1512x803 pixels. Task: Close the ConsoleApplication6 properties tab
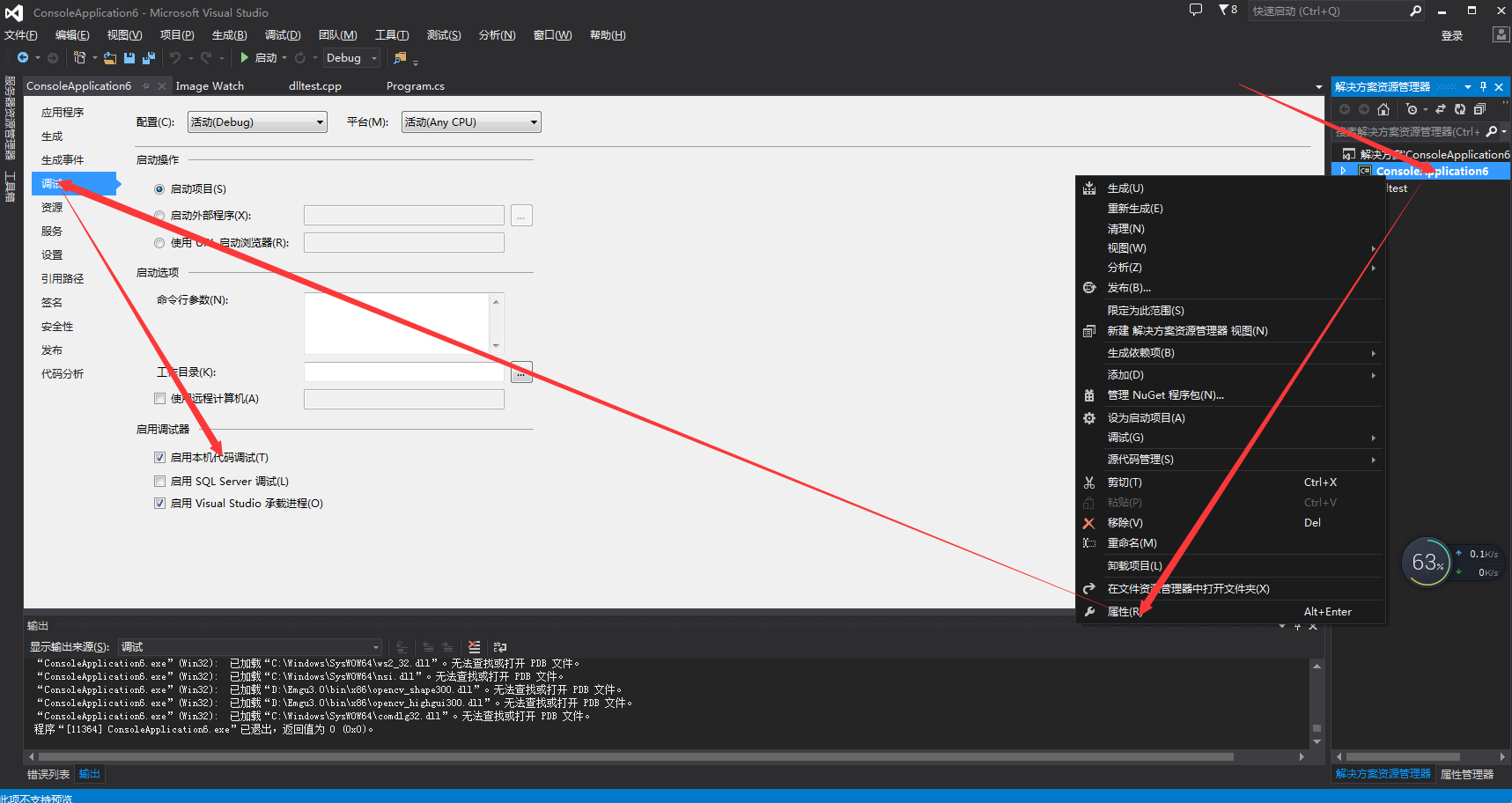(162, 85)
